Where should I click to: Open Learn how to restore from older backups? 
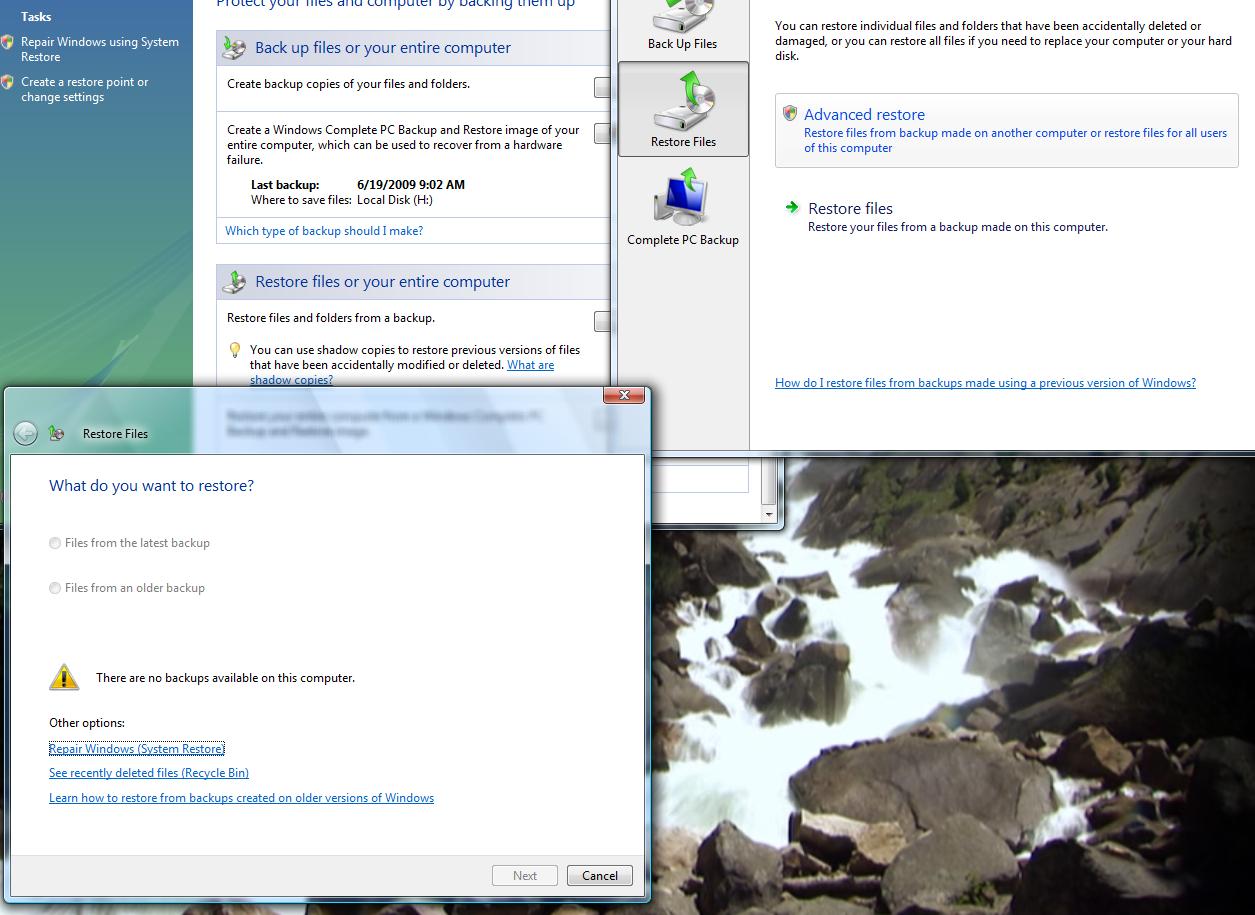point(241,798)
